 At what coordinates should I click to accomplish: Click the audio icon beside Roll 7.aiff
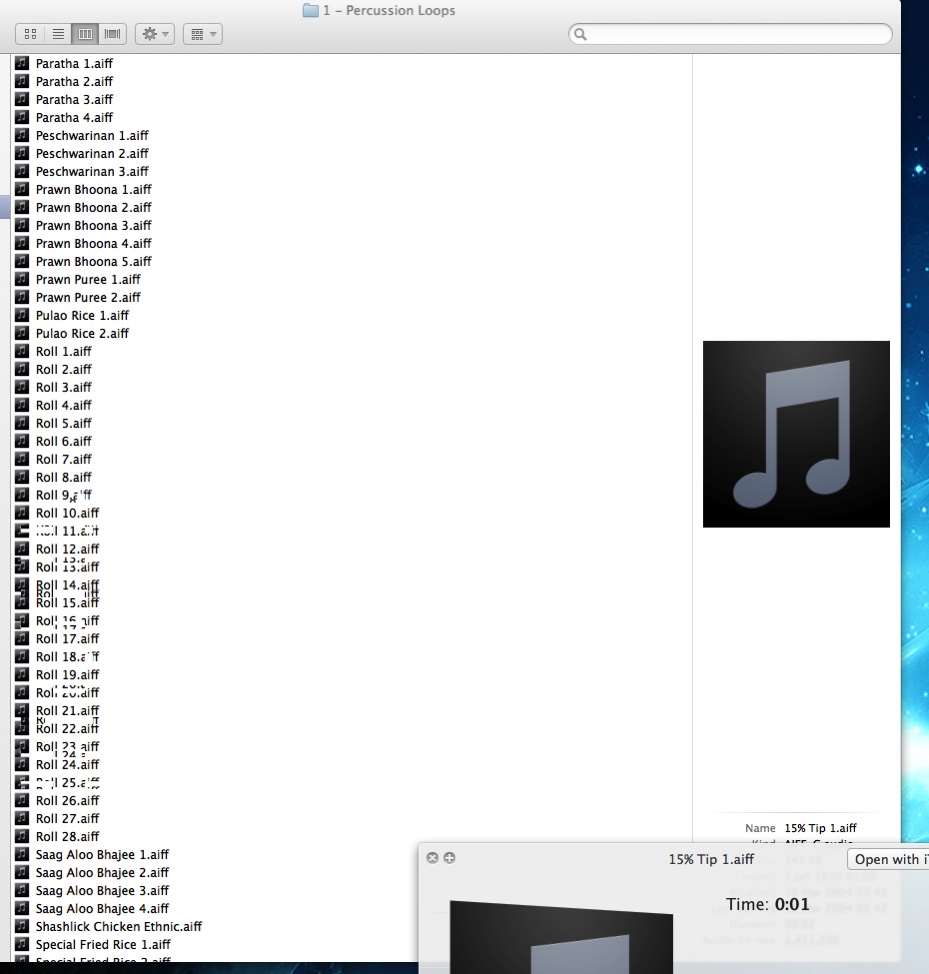tap(22, 459)
